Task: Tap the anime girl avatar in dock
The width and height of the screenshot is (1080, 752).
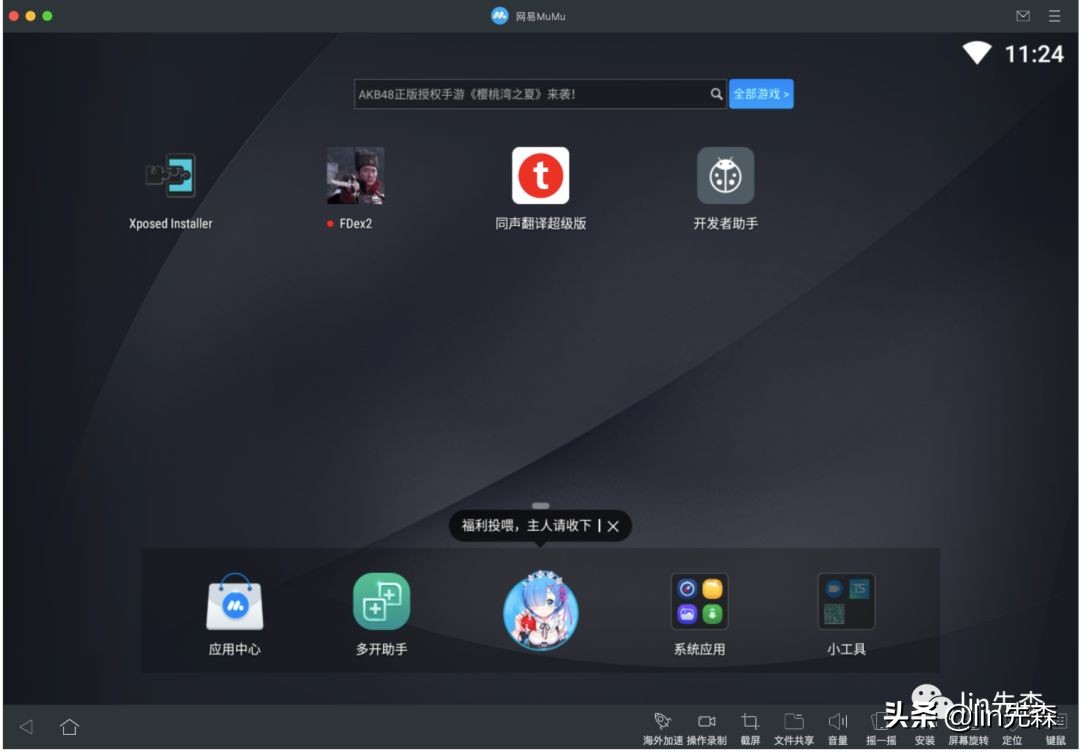Action: coord(541,609)
